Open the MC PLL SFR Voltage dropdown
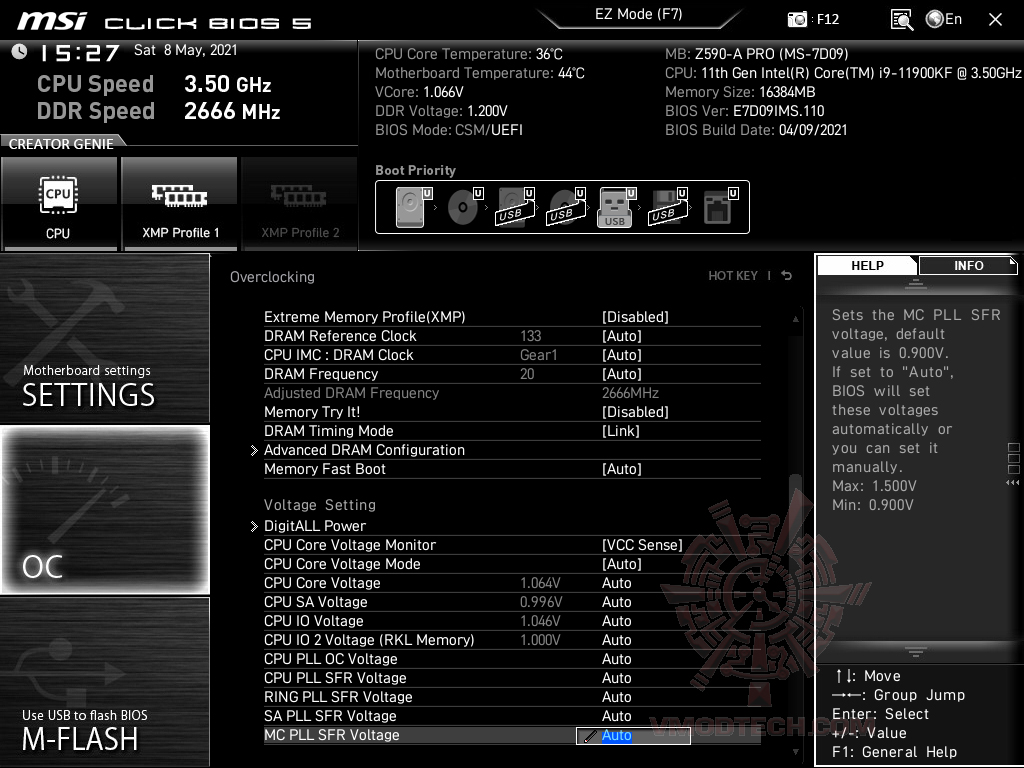Screen dimensions: 1024x768 click(633, 735)
